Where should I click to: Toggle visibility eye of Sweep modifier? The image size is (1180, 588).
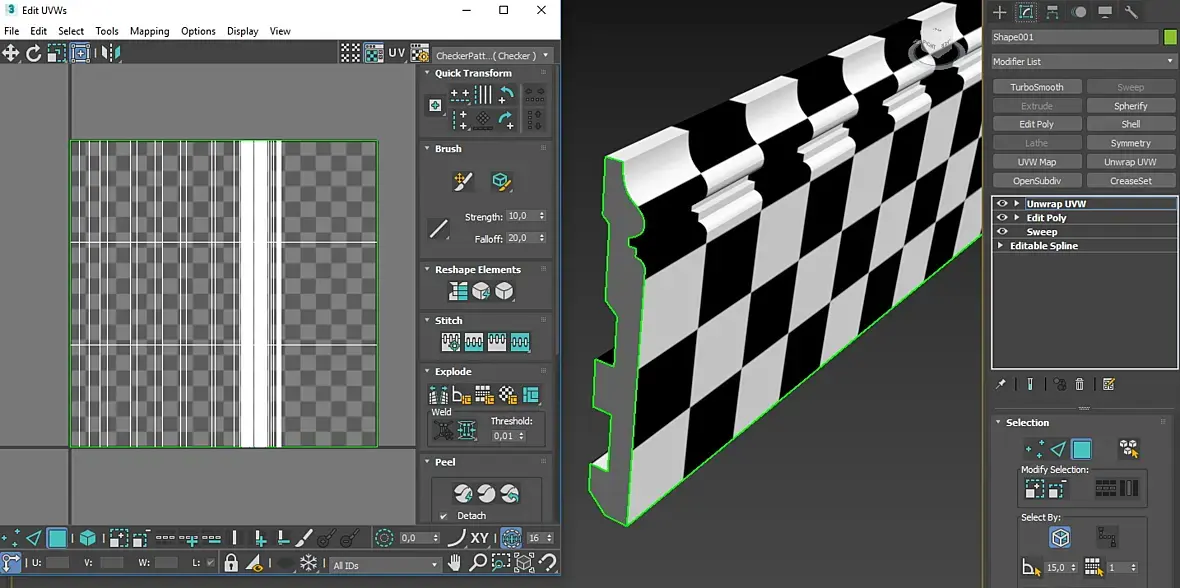1002,232
